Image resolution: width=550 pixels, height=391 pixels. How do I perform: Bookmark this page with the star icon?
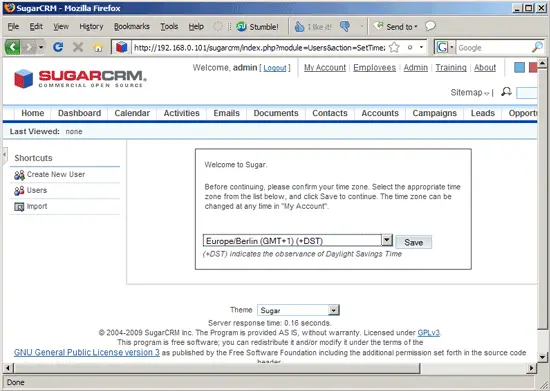point(394,47)
